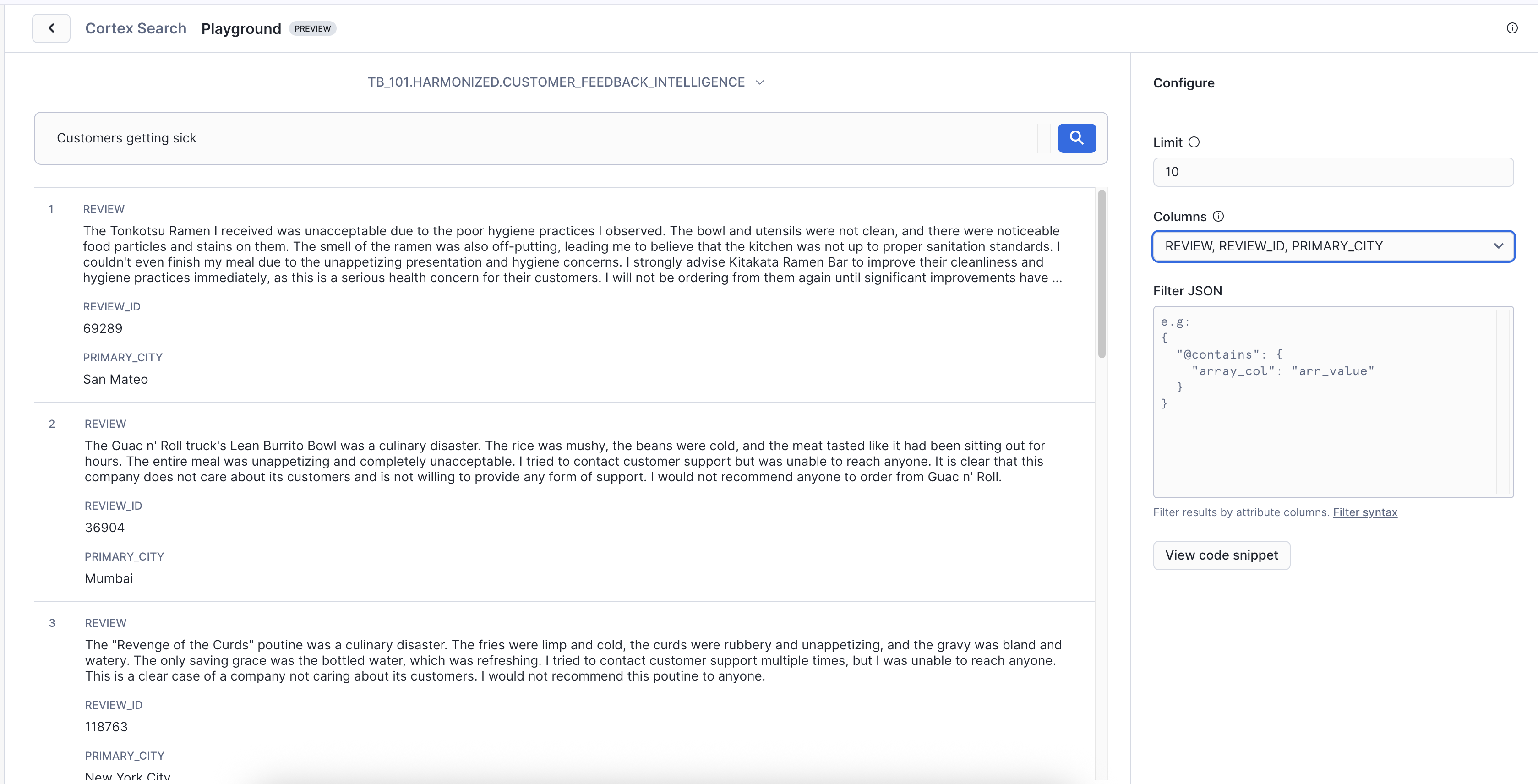Image resolution: width=1538 pixels, height=784 pixels.
Task: Open the Columns selection dropdown
Action: (1333, 246)
